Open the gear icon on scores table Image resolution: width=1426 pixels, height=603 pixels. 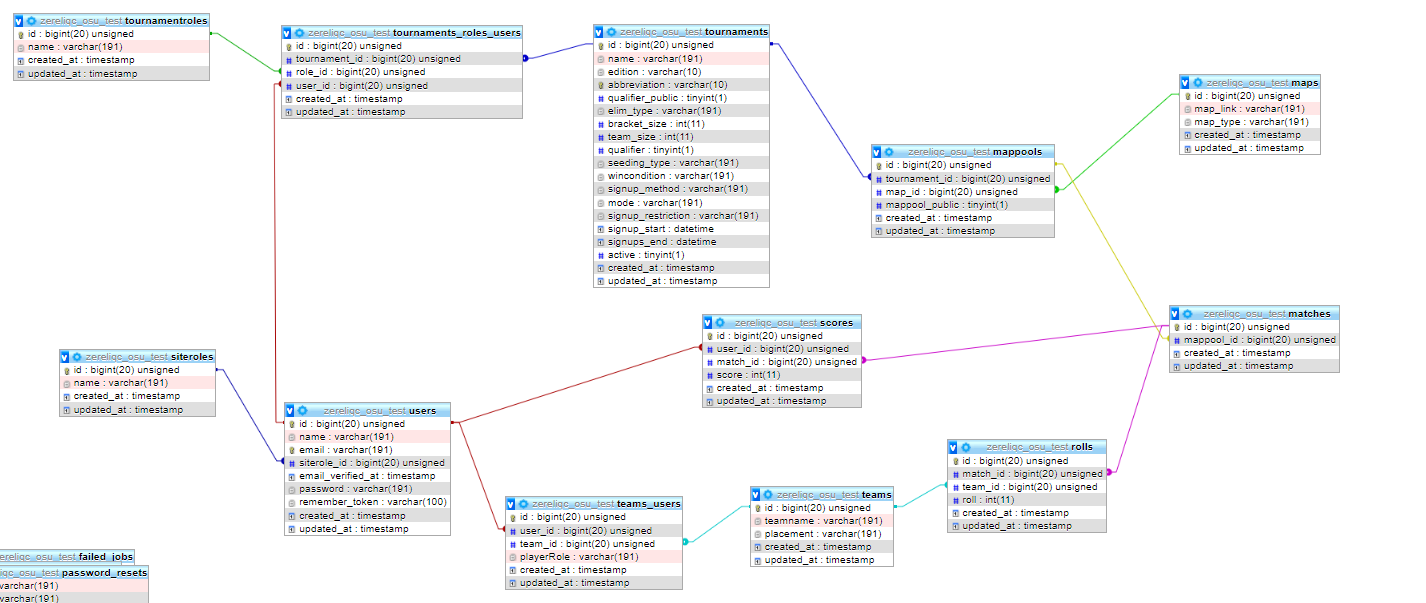pyautogui.click(x=721, y=322)
